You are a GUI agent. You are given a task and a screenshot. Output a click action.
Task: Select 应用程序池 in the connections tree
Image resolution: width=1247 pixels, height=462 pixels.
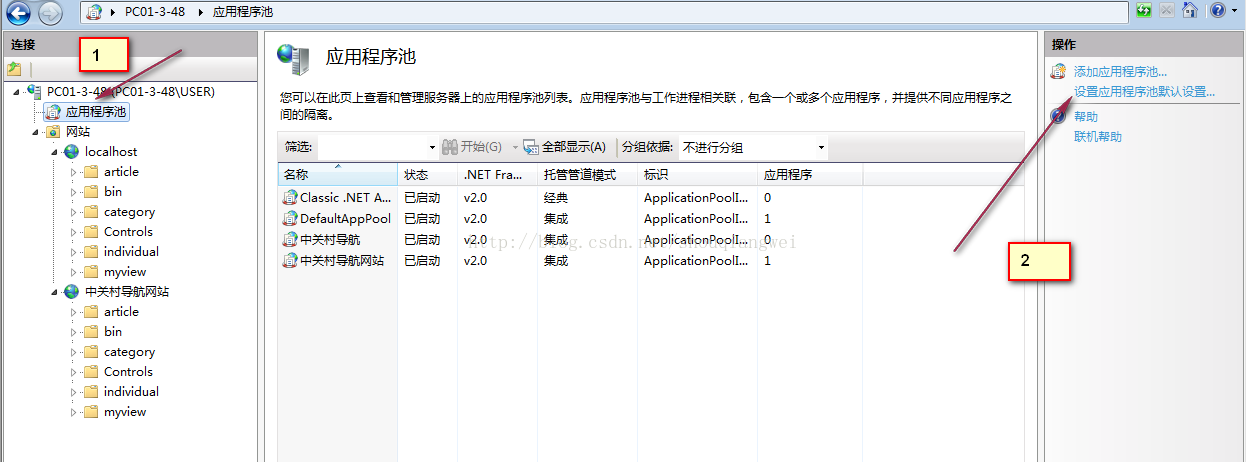point(87,112)
